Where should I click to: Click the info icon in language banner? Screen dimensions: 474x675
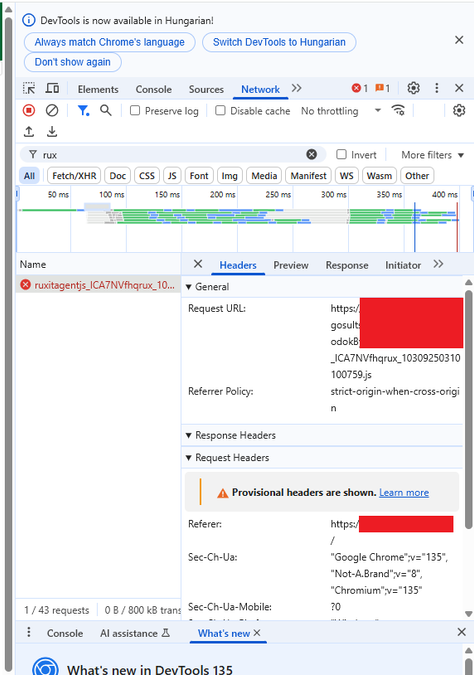click(x=29, y=20)
